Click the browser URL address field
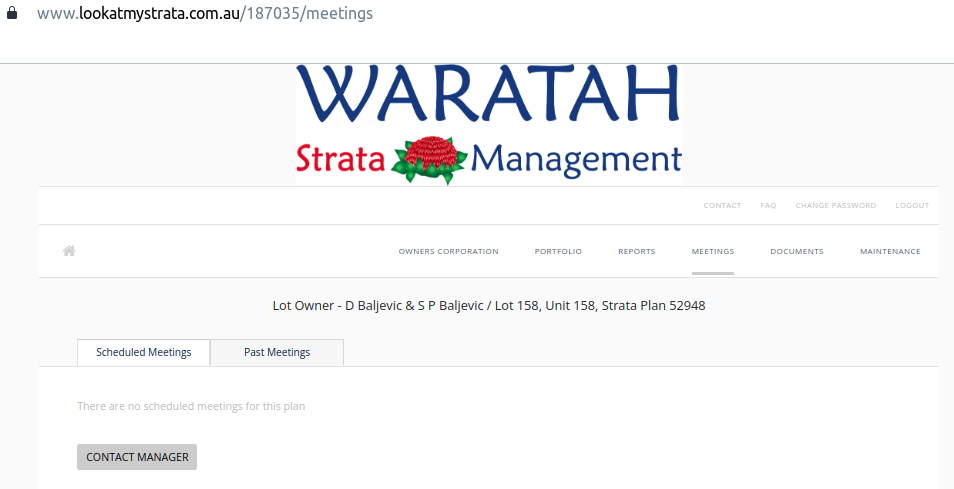Viewport: 954px width, 489px height. (205, 13)
